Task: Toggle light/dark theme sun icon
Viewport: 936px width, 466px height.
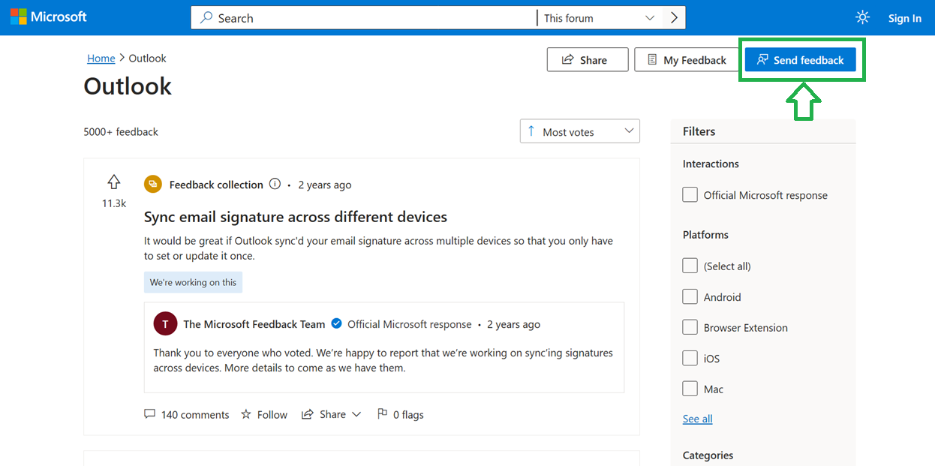Action: click(x=862, y=18)
